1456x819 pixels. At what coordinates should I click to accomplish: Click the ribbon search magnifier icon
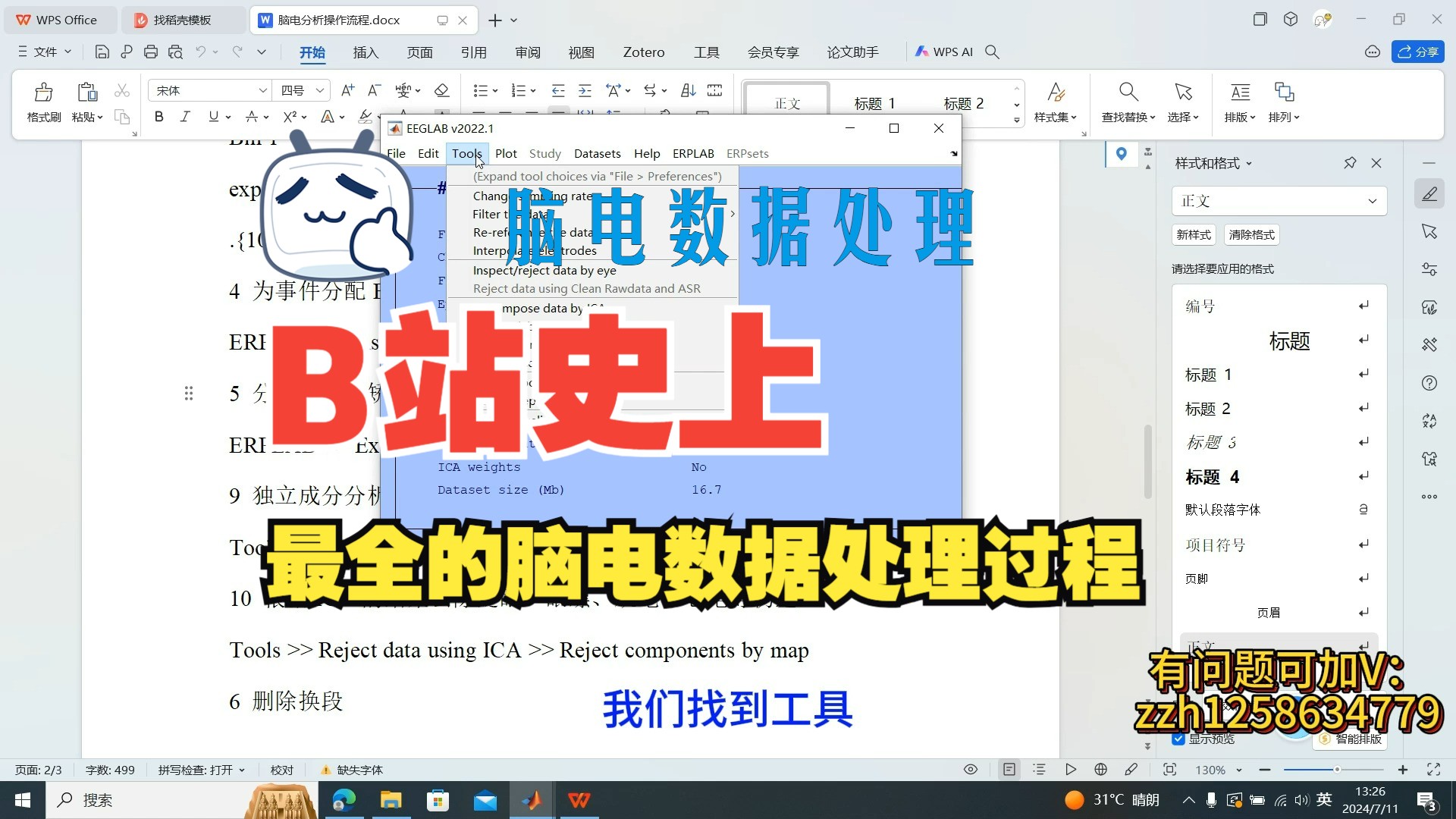point(992,52)
